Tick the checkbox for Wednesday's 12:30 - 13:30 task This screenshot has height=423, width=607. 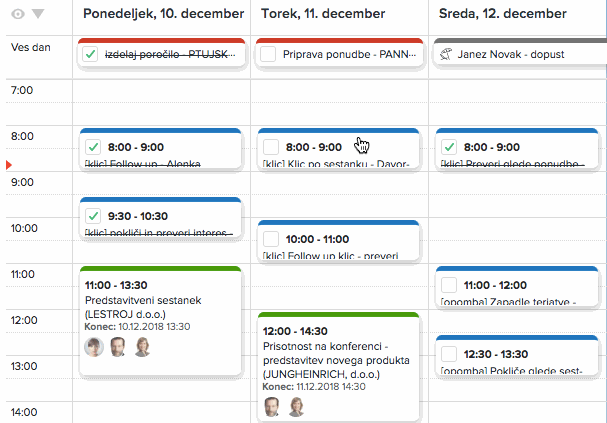[x=448, y=354]
